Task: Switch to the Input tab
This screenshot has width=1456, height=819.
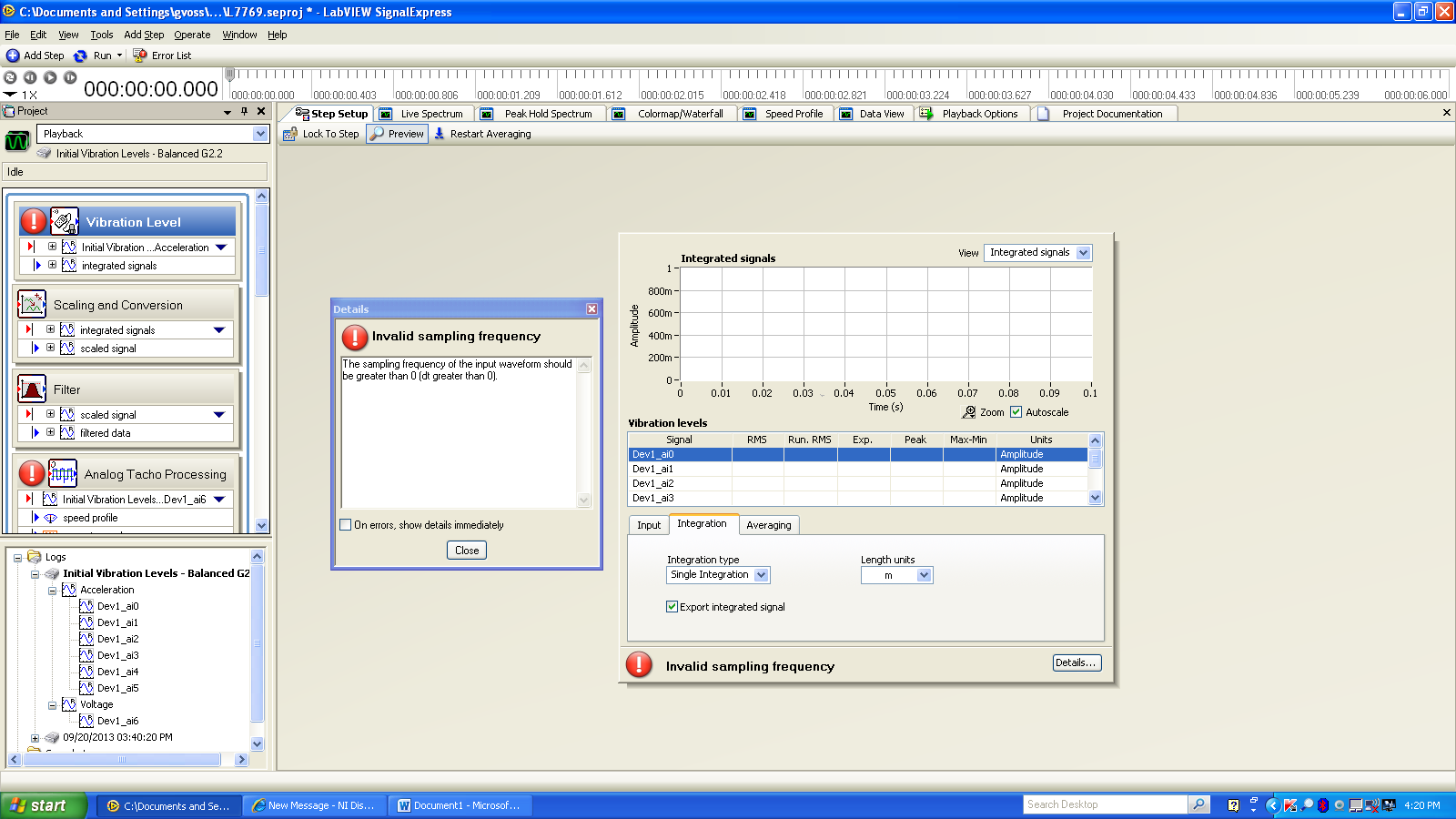Action: 649,525
